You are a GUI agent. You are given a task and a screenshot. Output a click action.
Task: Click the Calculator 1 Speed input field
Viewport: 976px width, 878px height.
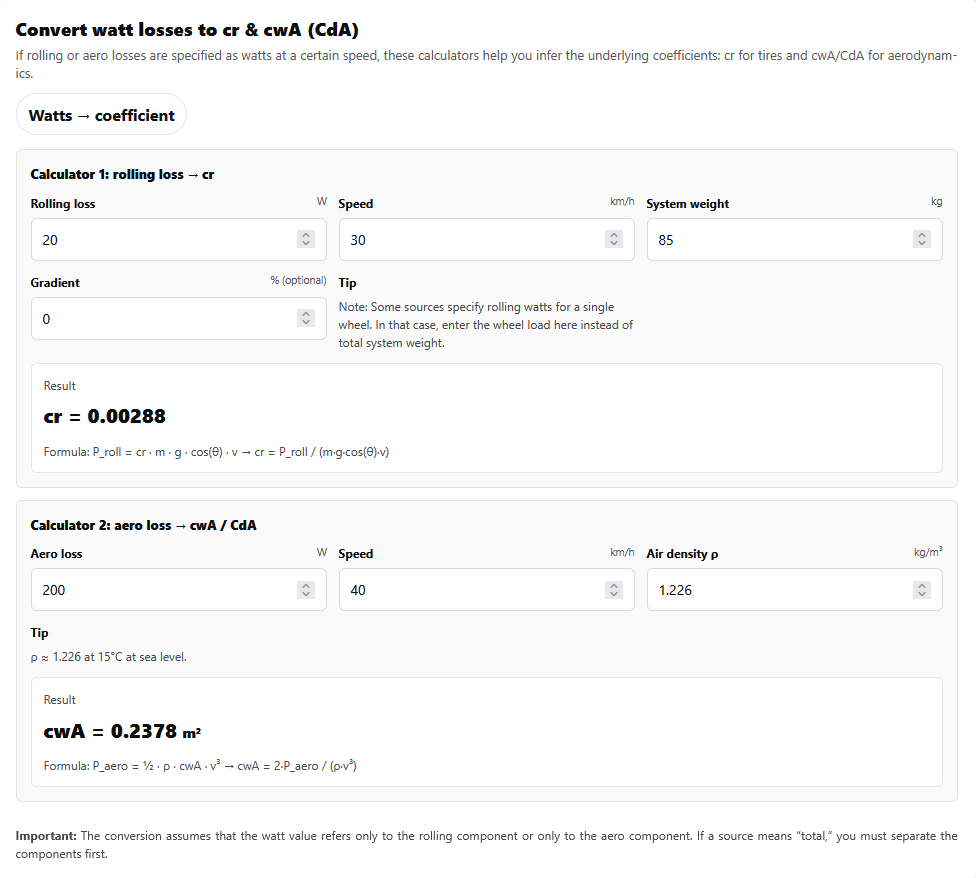(x=470, y=240)
